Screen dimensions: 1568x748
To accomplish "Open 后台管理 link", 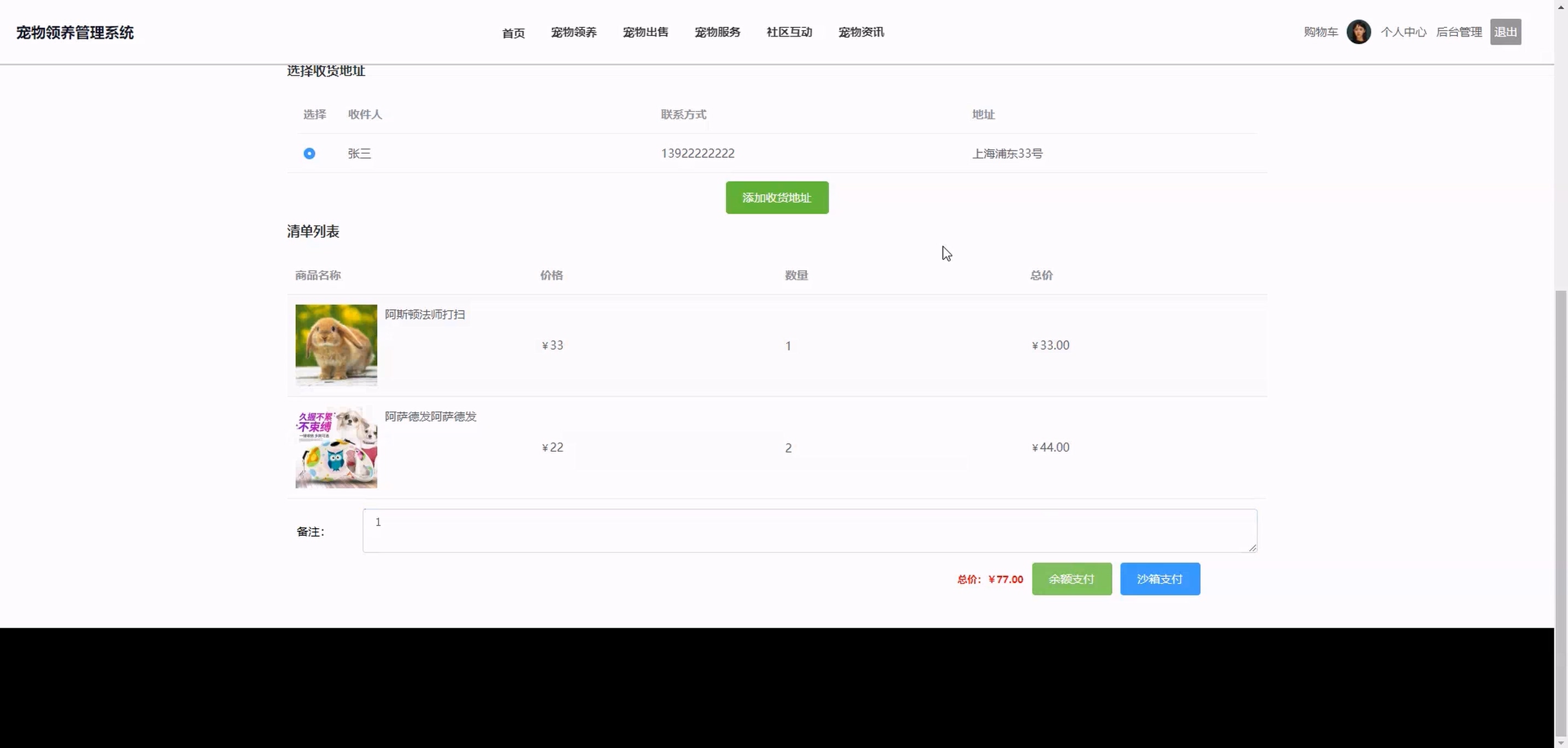I will pyautogui.click(x=1459, y=32).
